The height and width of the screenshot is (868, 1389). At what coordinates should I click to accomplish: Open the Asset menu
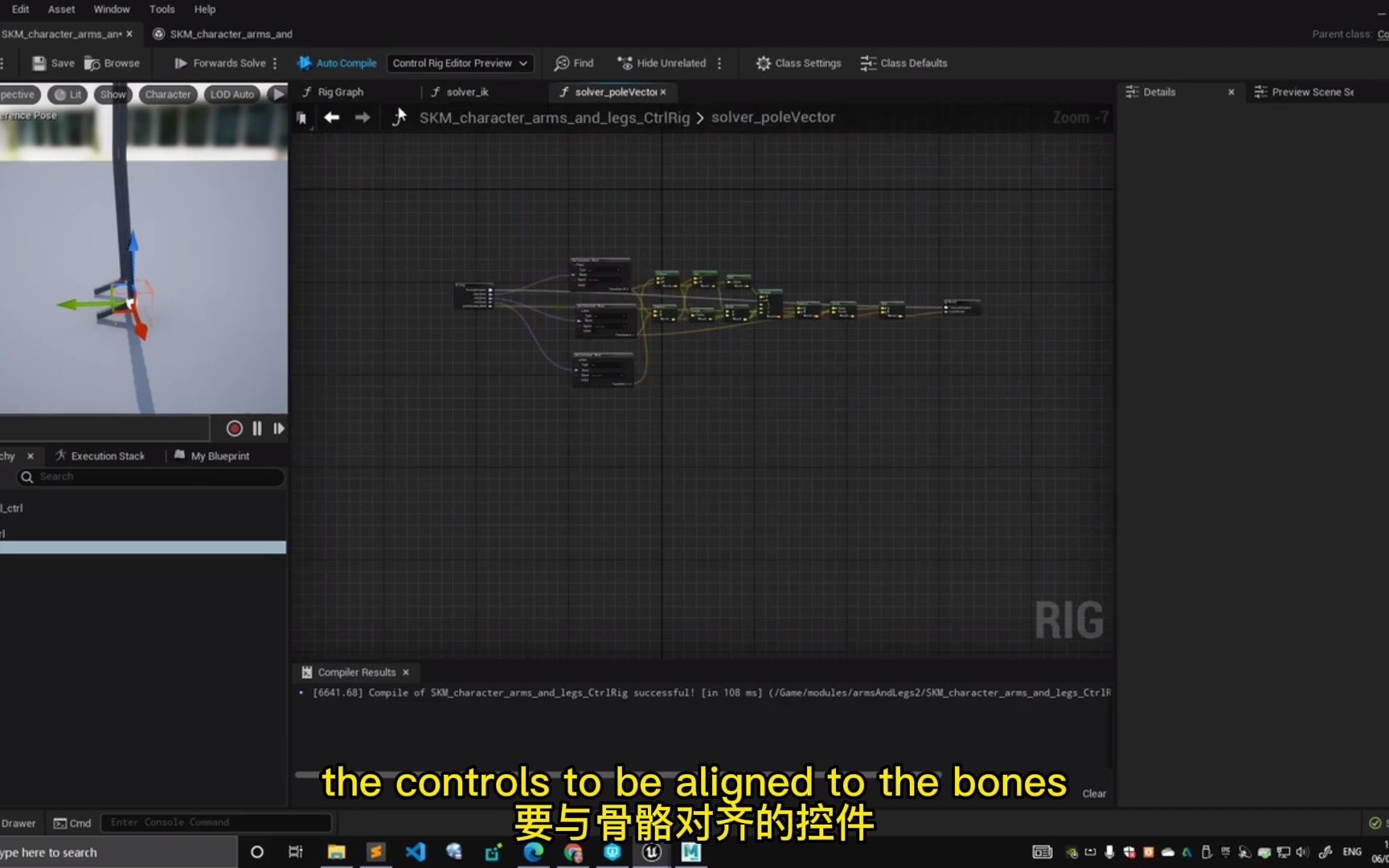pos(61,9)
